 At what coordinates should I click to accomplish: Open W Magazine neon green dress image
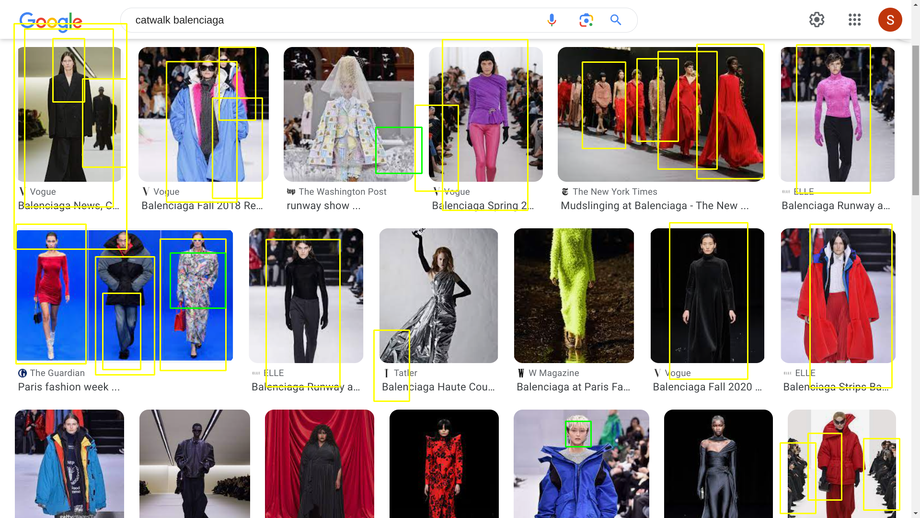(574, 296)
